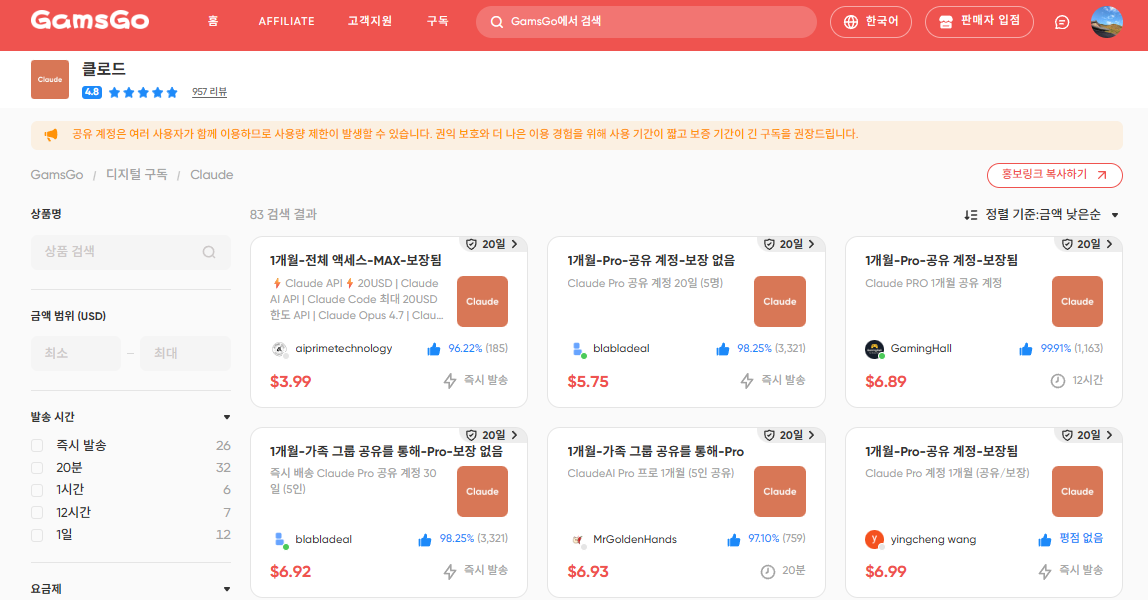Expand 20일 warranty chevron on $5.75 card

coord(812,244)
